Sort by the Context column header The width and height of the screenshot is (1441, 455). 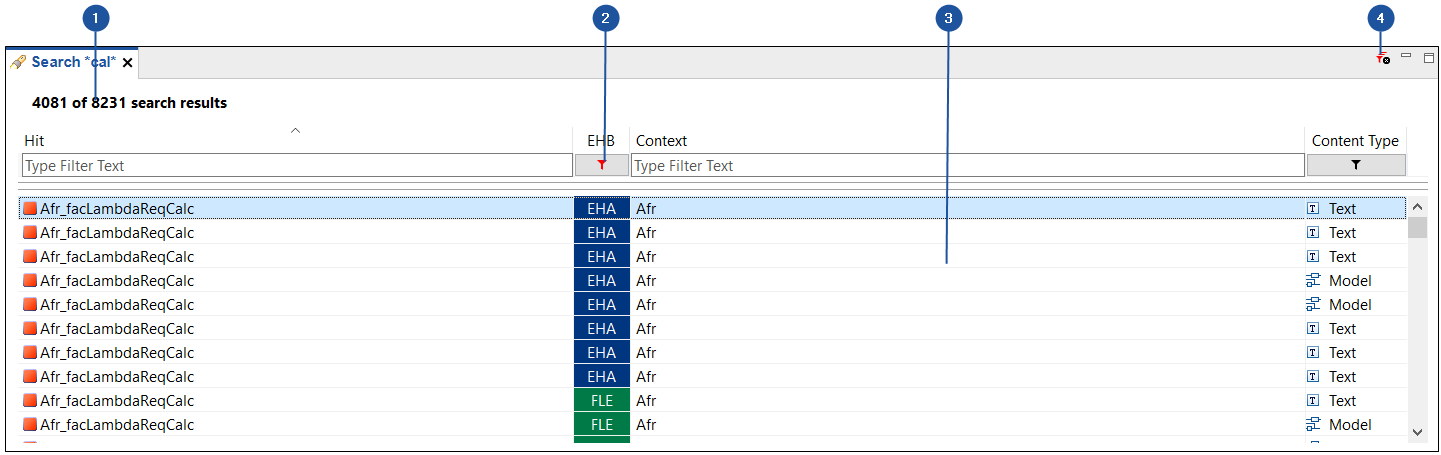pos(662,141)
